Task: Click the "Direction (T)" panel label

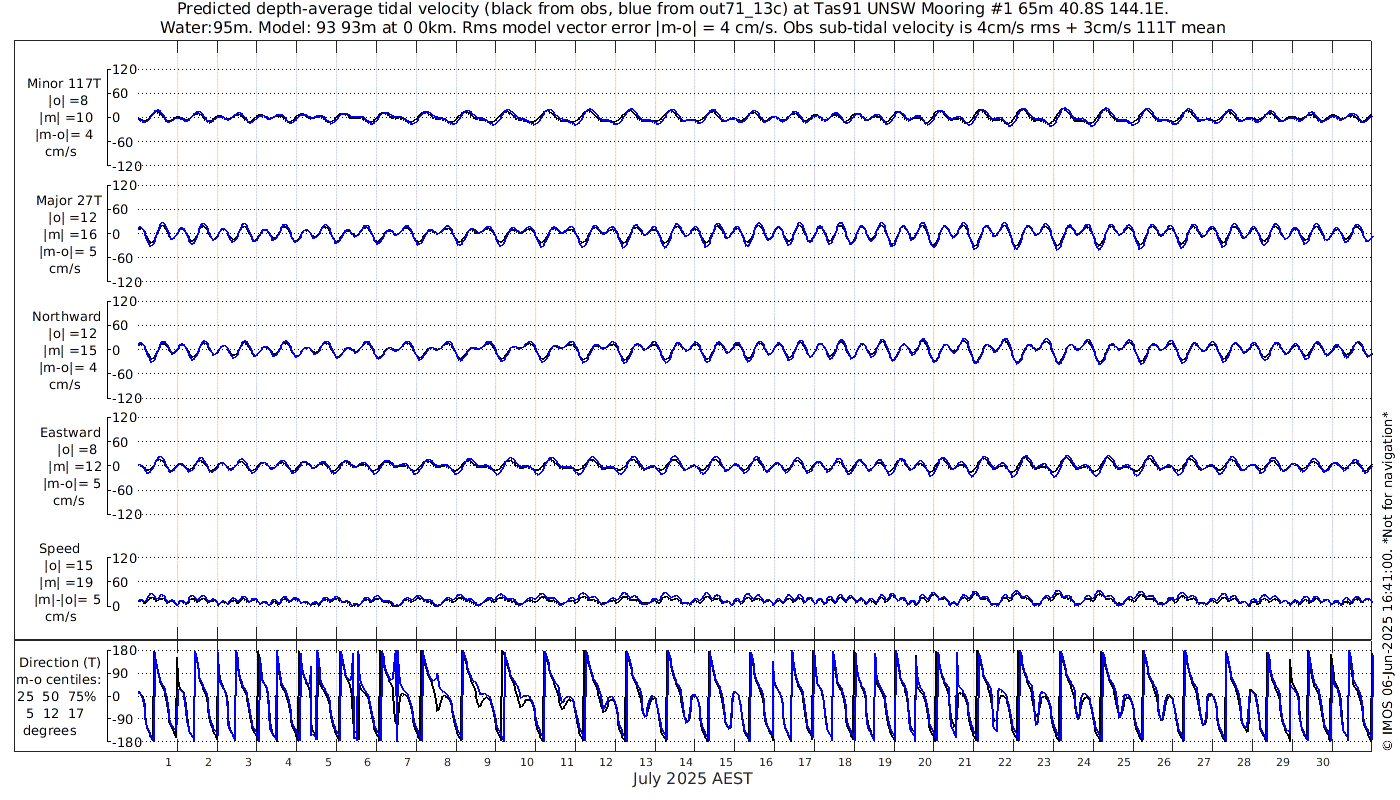Action: [60, 662]
